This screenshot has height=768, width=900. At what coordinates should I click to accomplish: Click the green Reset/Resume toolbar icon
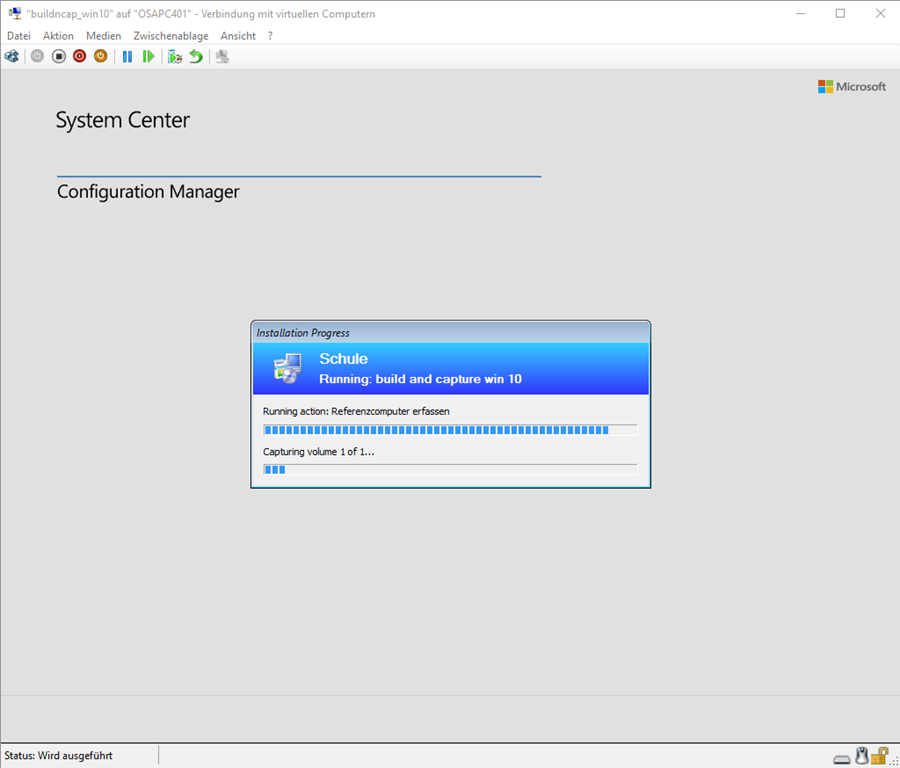(149, 57)
